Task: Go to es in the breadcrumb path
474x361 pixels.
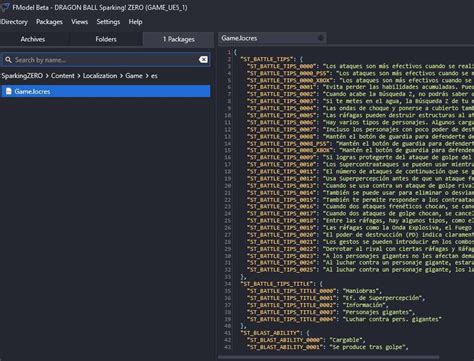Action: (154, 76)
